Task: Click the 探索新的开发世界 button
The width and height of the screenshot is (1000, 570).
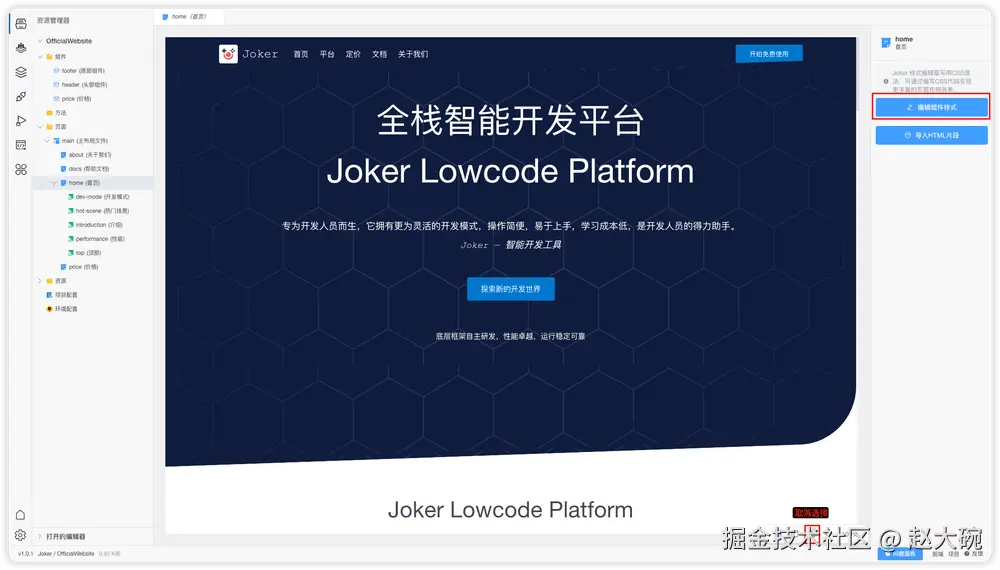Action: pyautogui.click(x=511, y=289)
